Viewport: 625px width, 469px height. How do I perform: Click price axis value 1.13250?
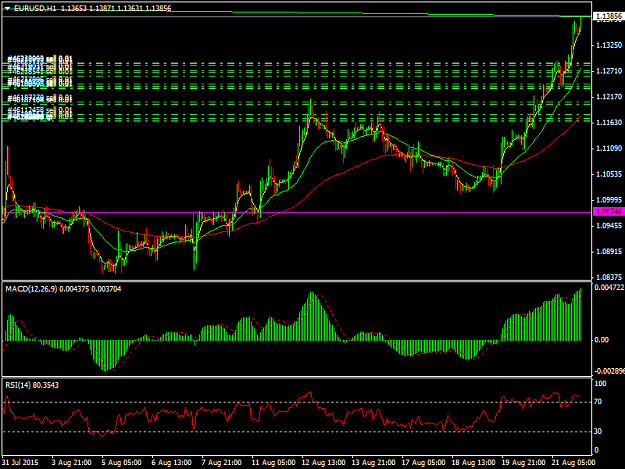pos(608,45)
